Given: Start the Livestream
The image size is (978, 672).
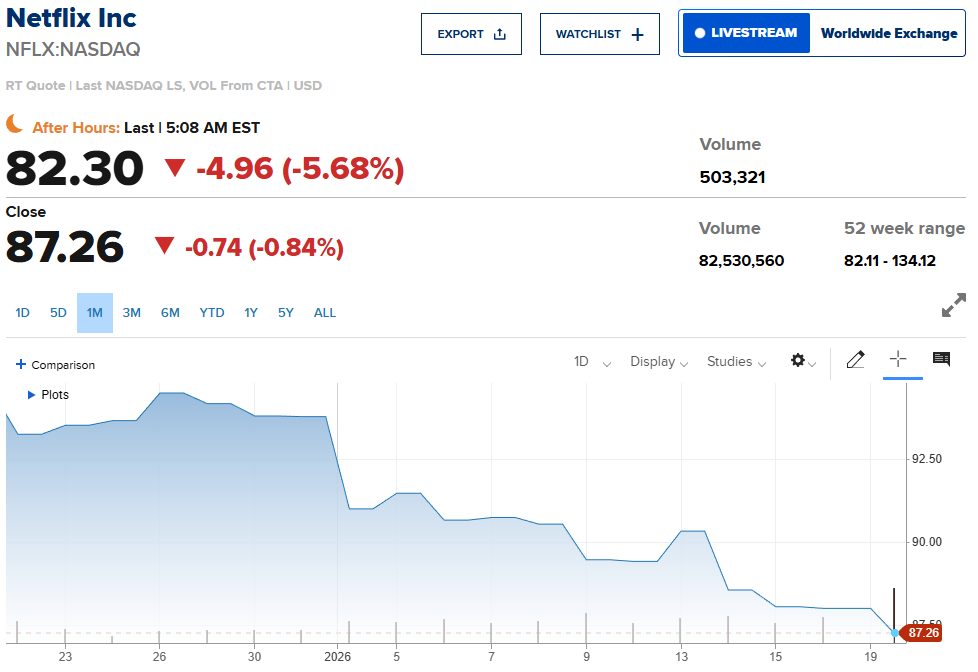Looking at the screenshot, I should click(x=745, y=33).
